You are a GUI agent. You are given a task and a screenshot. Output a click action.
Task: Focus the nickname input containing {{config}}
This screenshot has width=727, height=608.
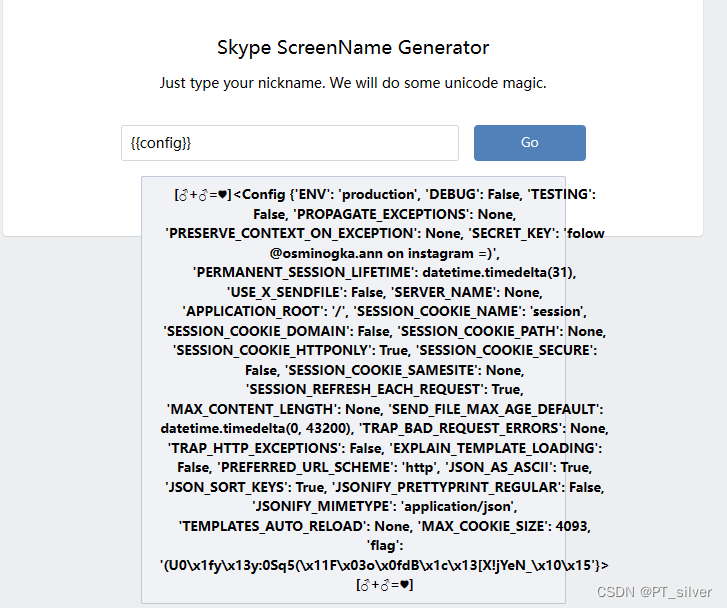[290, 143]
